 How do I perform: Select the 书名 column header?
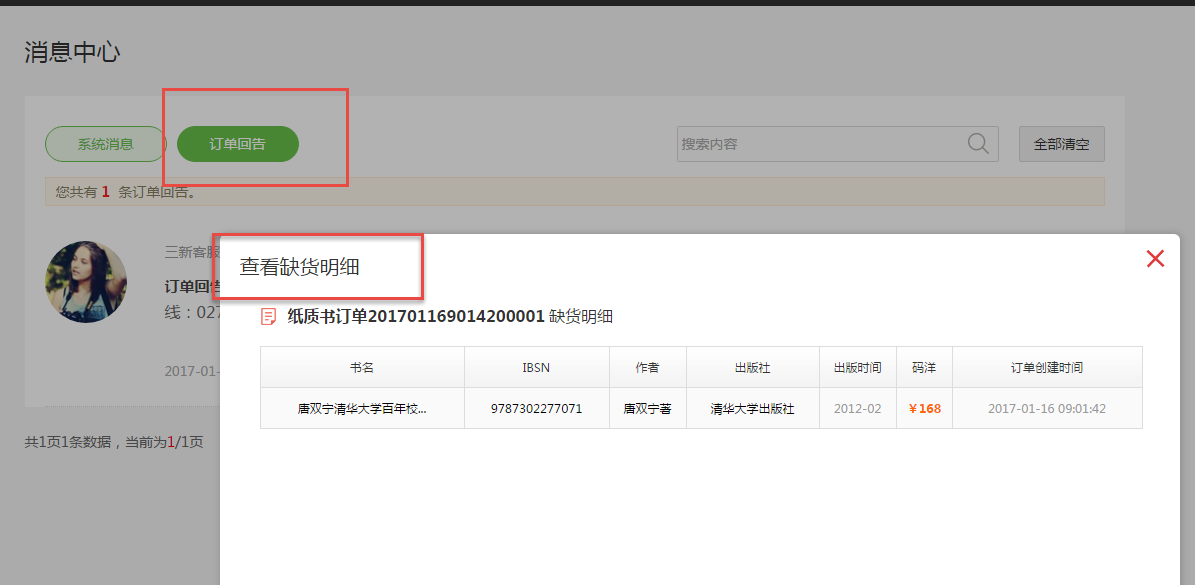(x=362, y=367)
